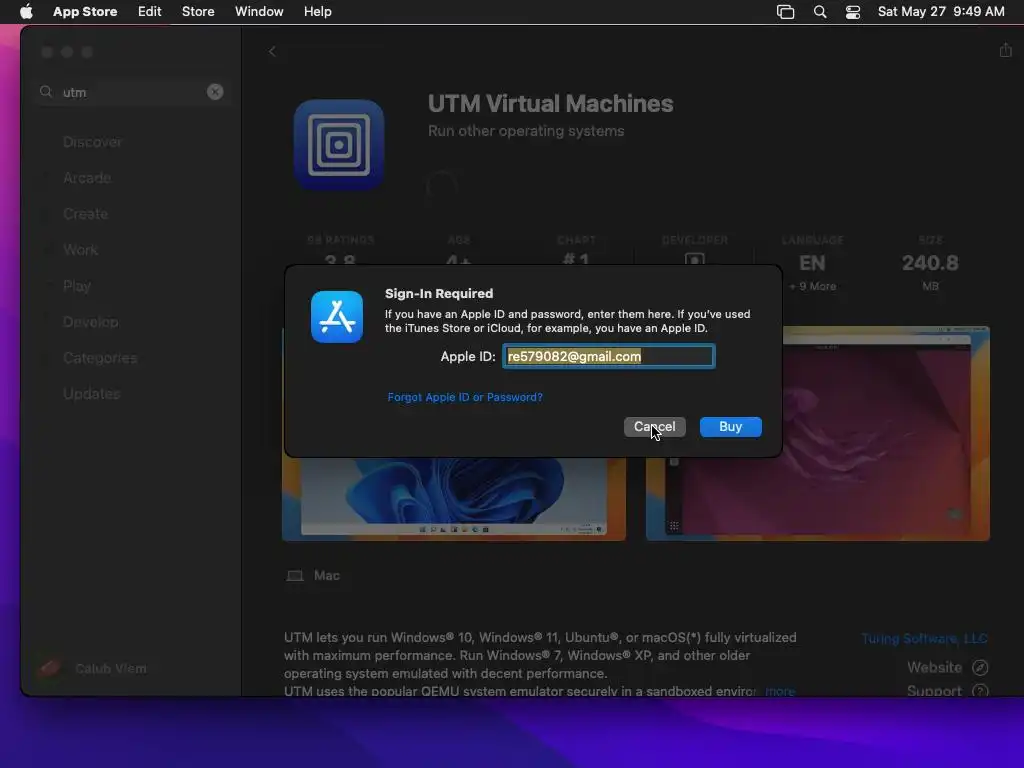Image resolution: width=1024 pixels, height=768 pixels.
Task: Click the Buy button
Action: tap(731, 427)
